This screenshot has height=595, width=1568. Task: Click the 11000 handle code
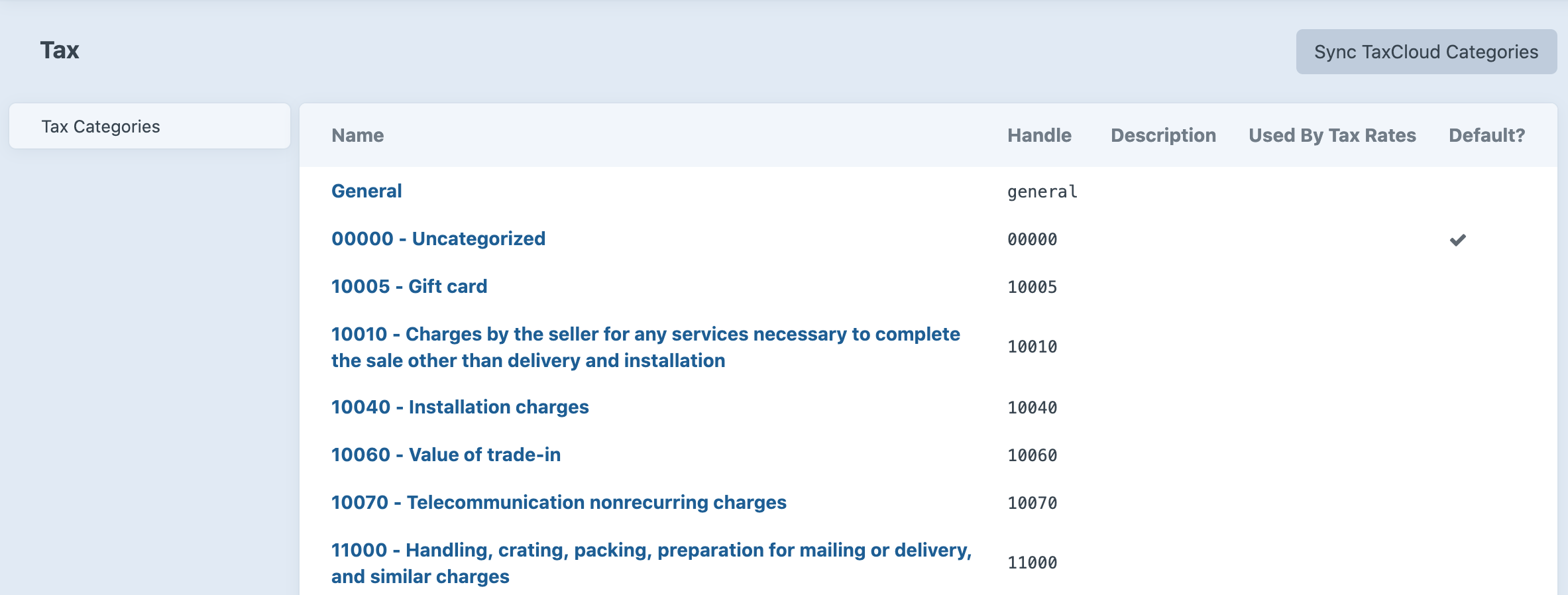tap(1032, 563)
